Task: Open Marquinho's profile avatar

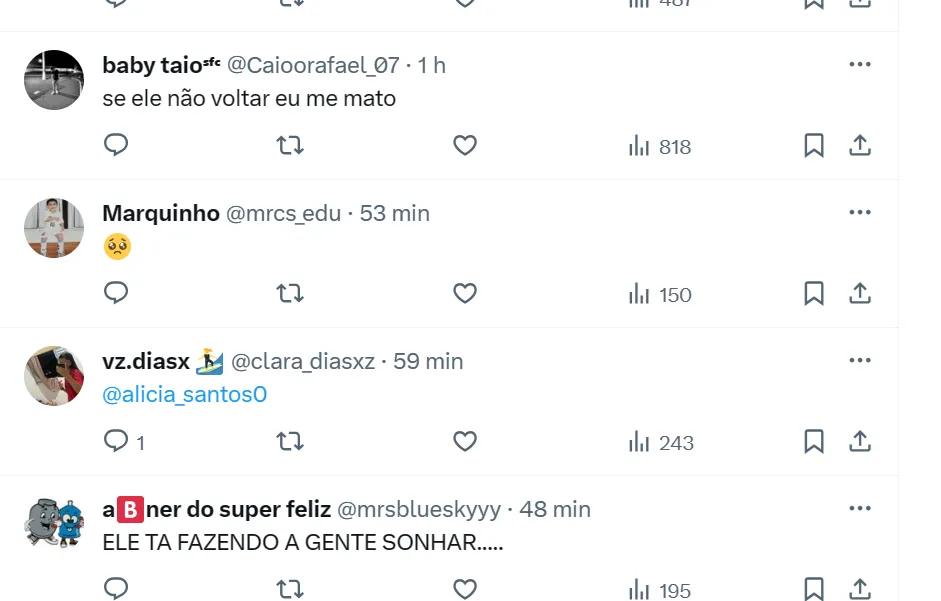Action: pyautogui.click(x=54, y=228)
